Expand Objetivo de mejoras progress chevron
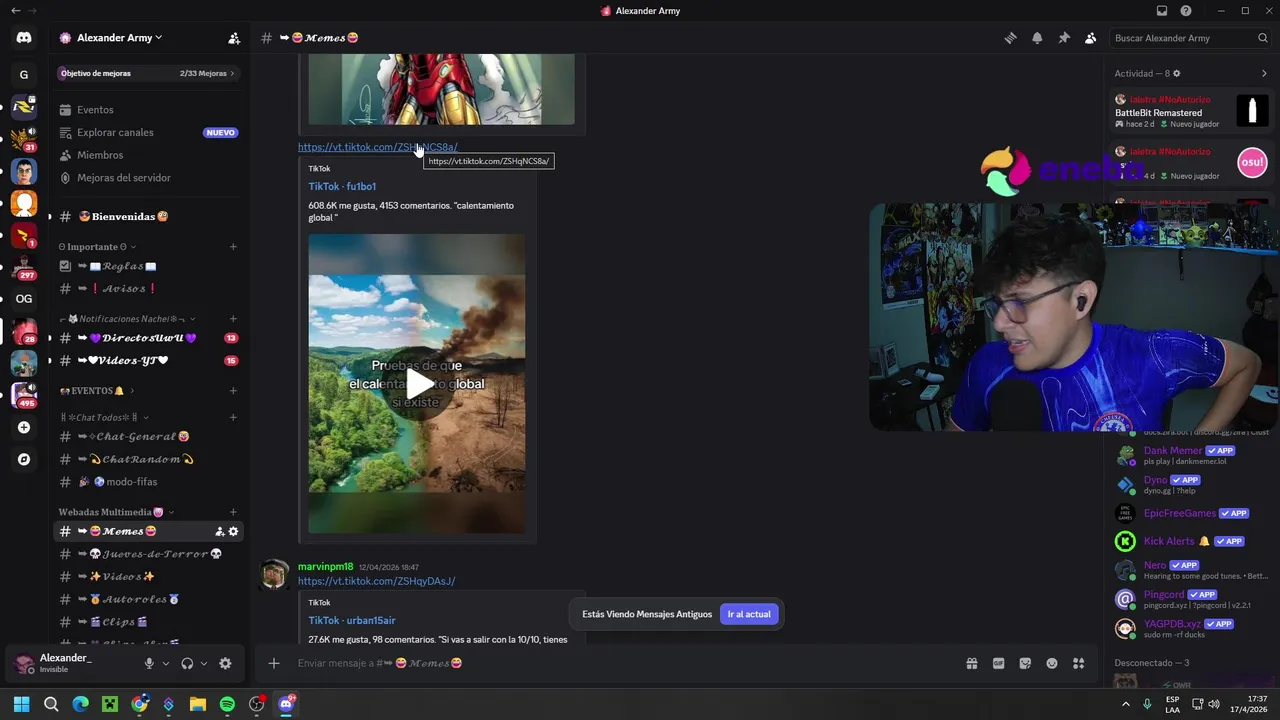Screen dimensions: 1280x720 click(x=233, y=73)
